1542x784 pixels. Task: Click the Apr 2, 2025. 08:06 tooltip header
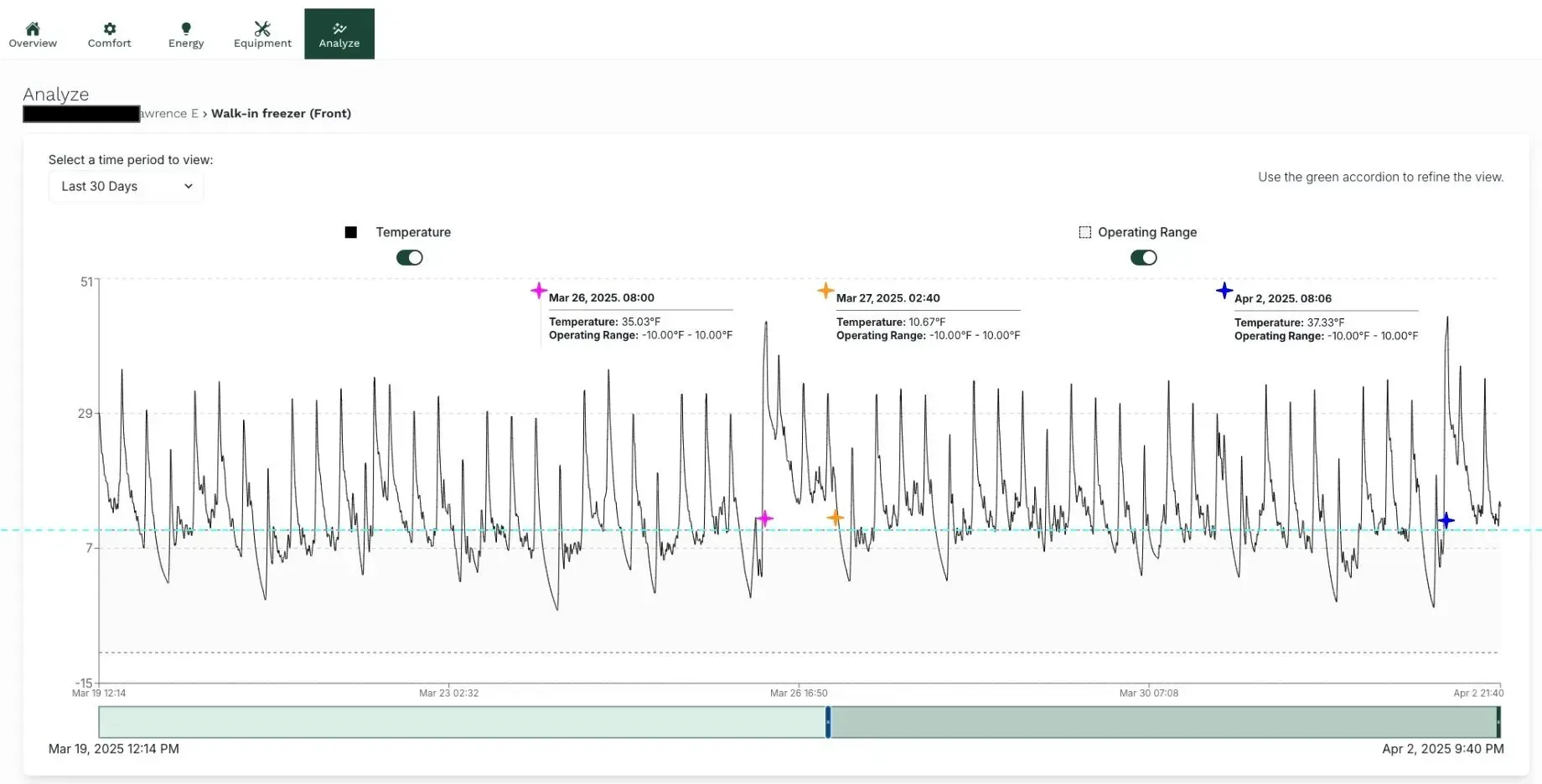tap(1283, 298)
